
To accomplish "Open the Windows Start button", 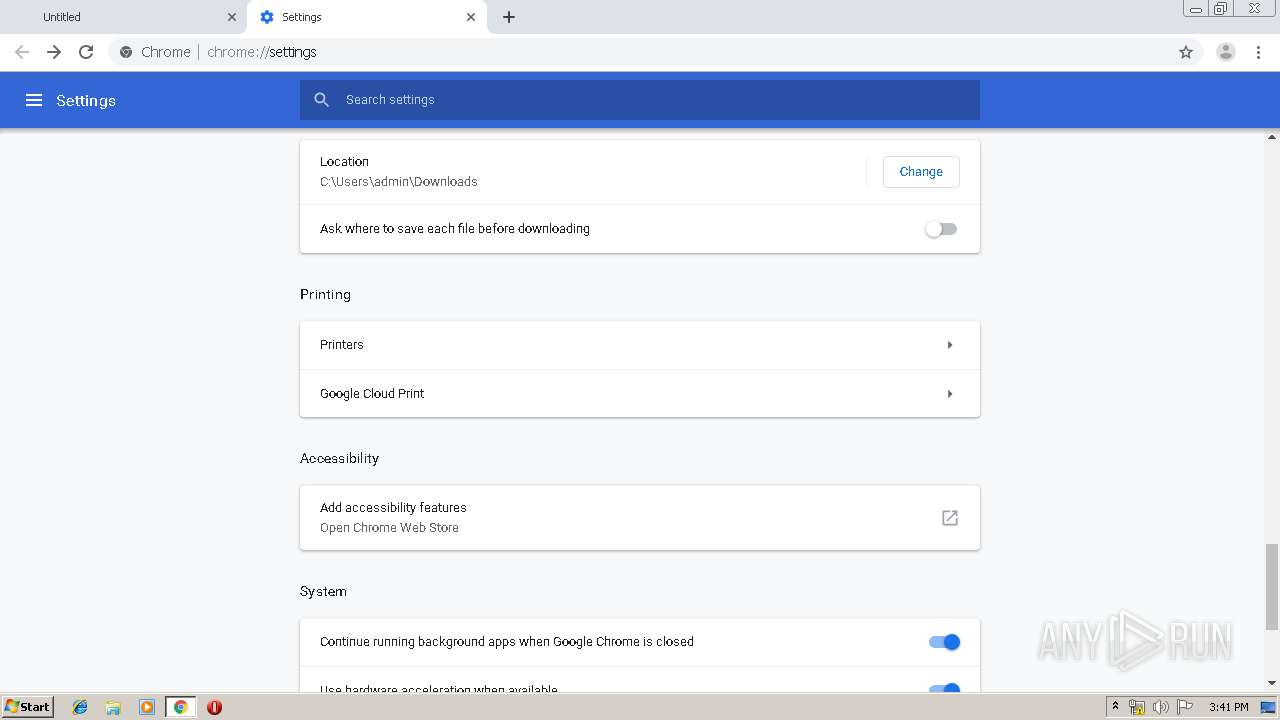I will (x=27, y=707).
